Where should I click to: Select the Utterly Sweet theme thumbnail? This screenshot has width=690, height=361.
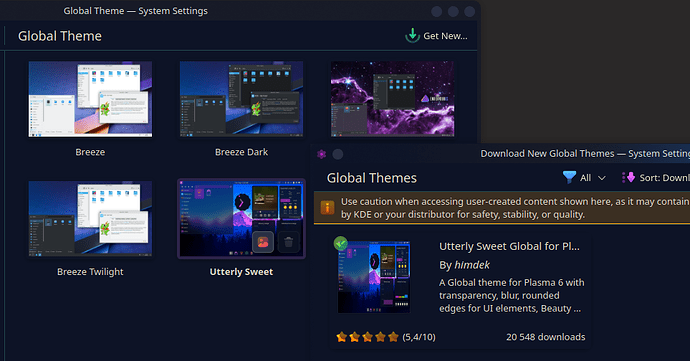click(x=241, y=218)
